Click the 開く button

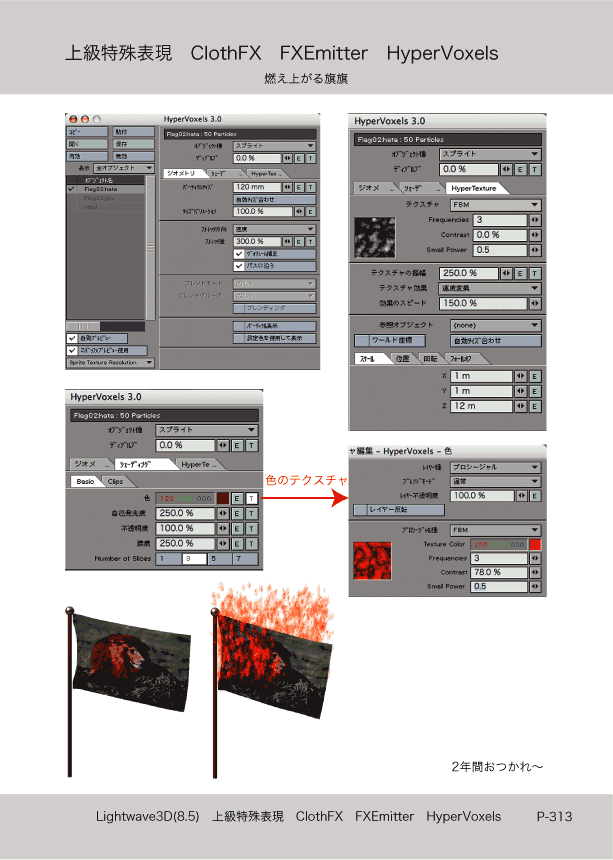click(88, 144)
